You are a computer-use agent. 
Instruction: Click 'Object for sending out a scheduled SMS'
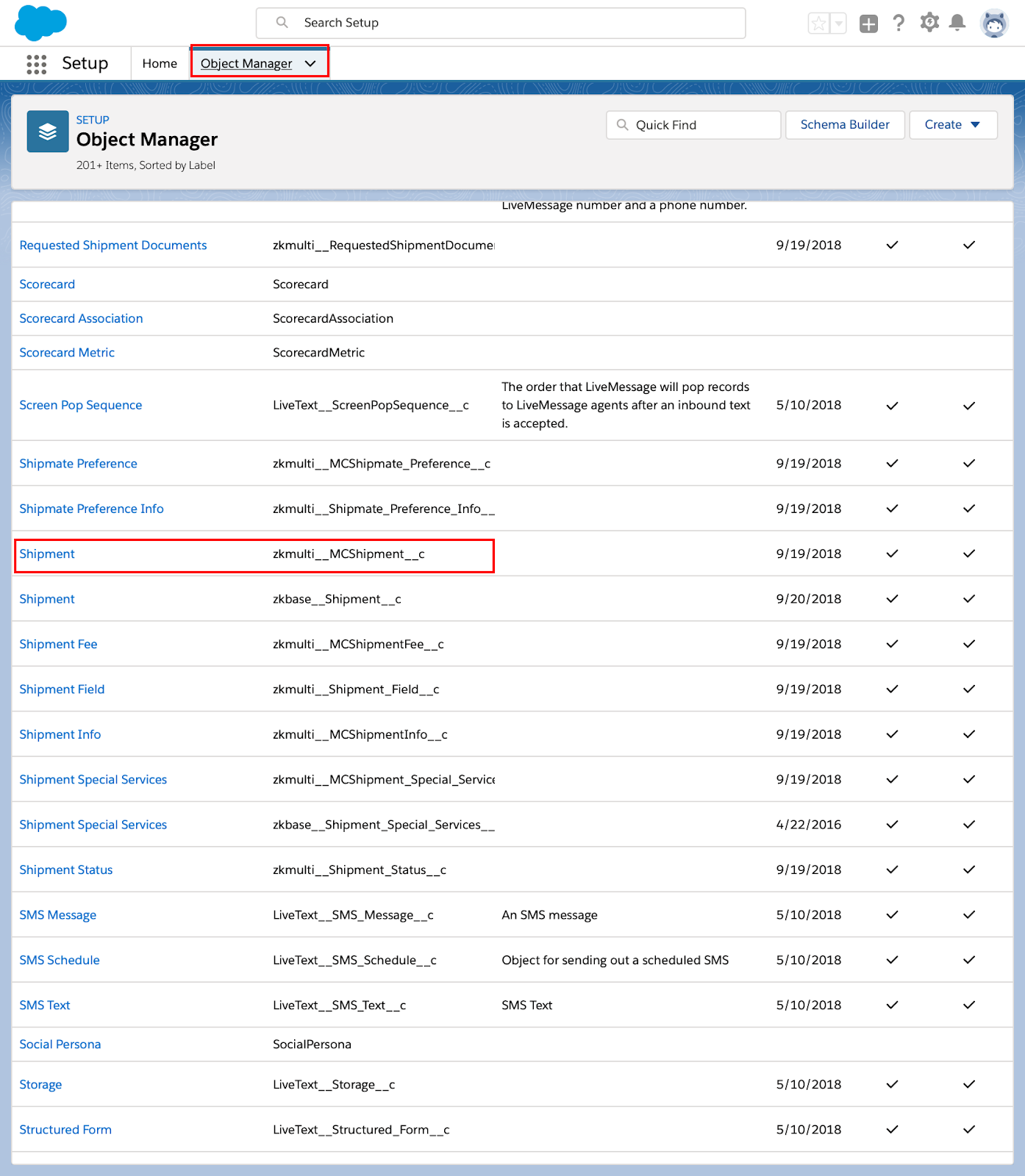tap(615, 961)
